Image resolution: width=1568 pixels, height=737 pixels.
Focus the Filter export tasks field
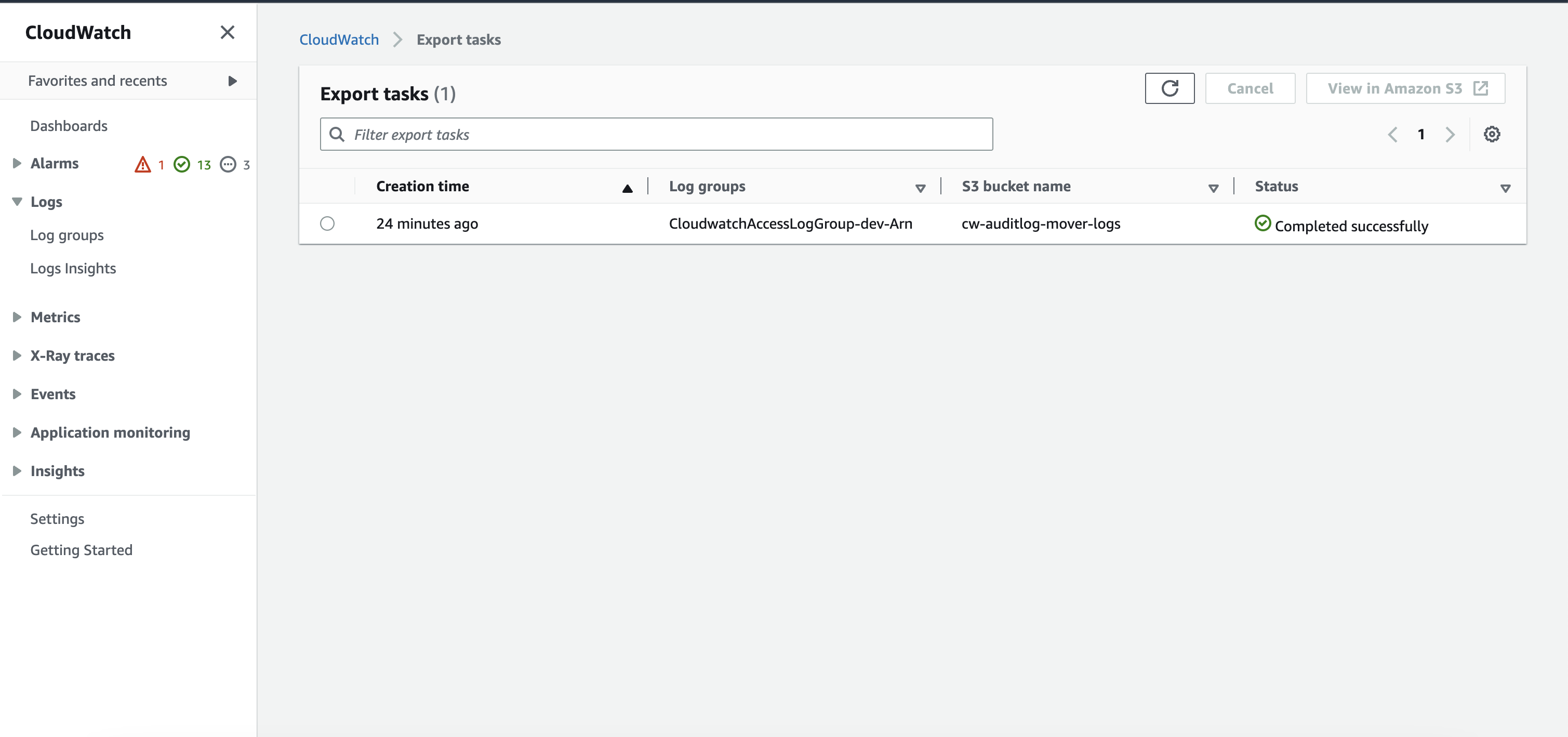[656, 134]
